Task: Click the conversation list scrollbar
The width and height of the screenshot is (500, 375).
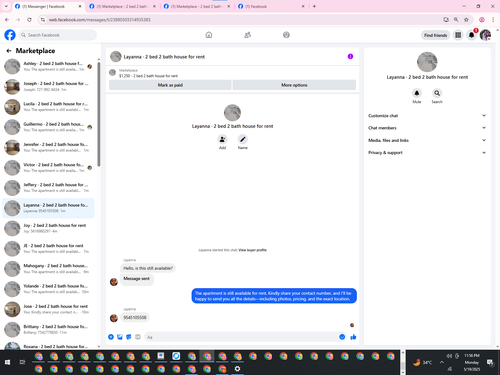Action: [x=99, y=113]
